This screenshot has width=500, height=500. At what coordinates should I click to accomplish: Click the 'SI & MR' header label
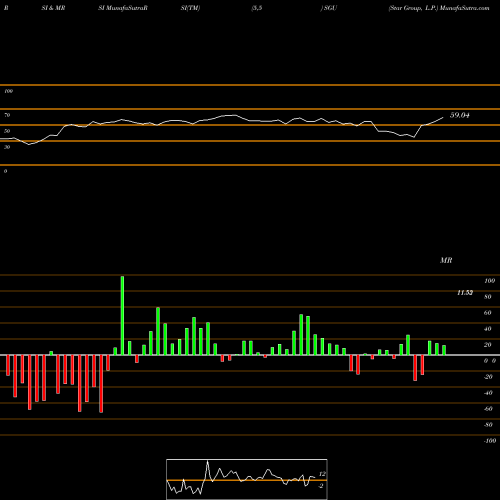point(53,8)
